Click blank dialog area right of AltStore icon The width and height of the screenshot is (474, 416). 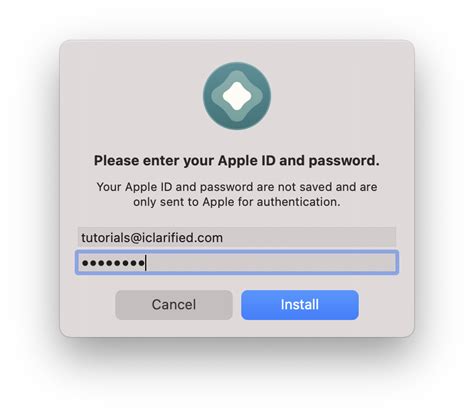pyautogui.click(x=340, y=97)
